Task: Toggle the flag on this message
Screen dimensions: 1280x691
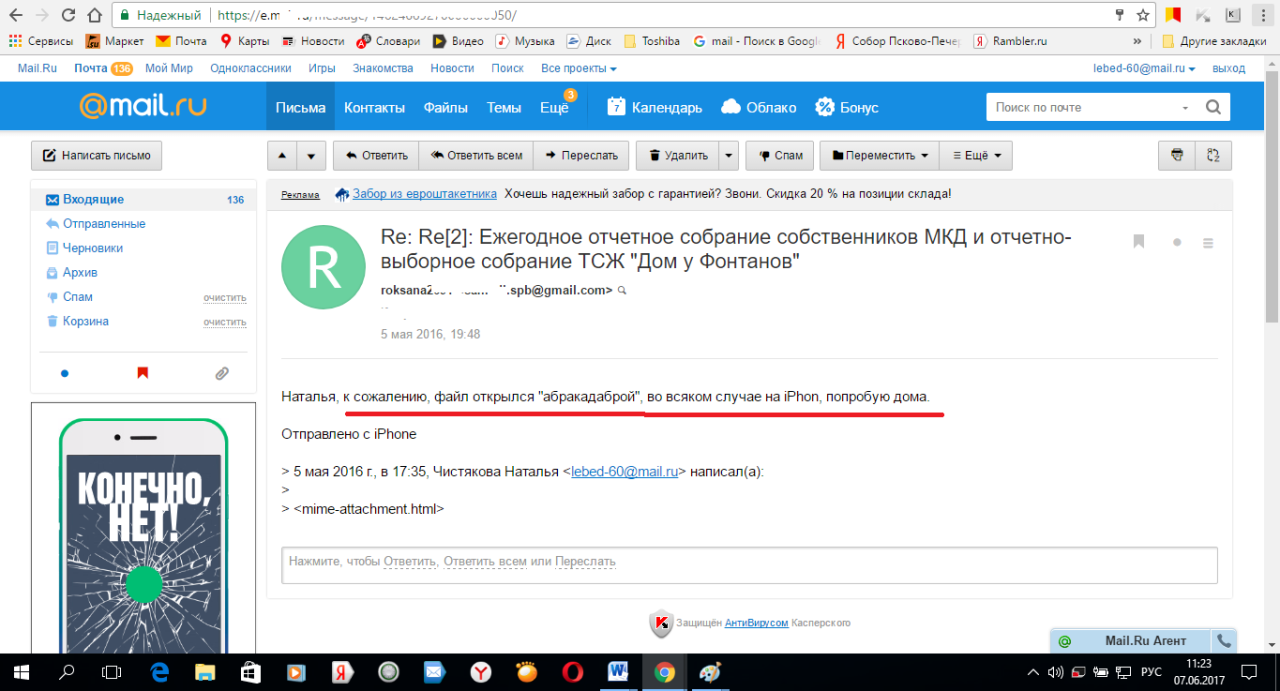Action: (1138, 242)
